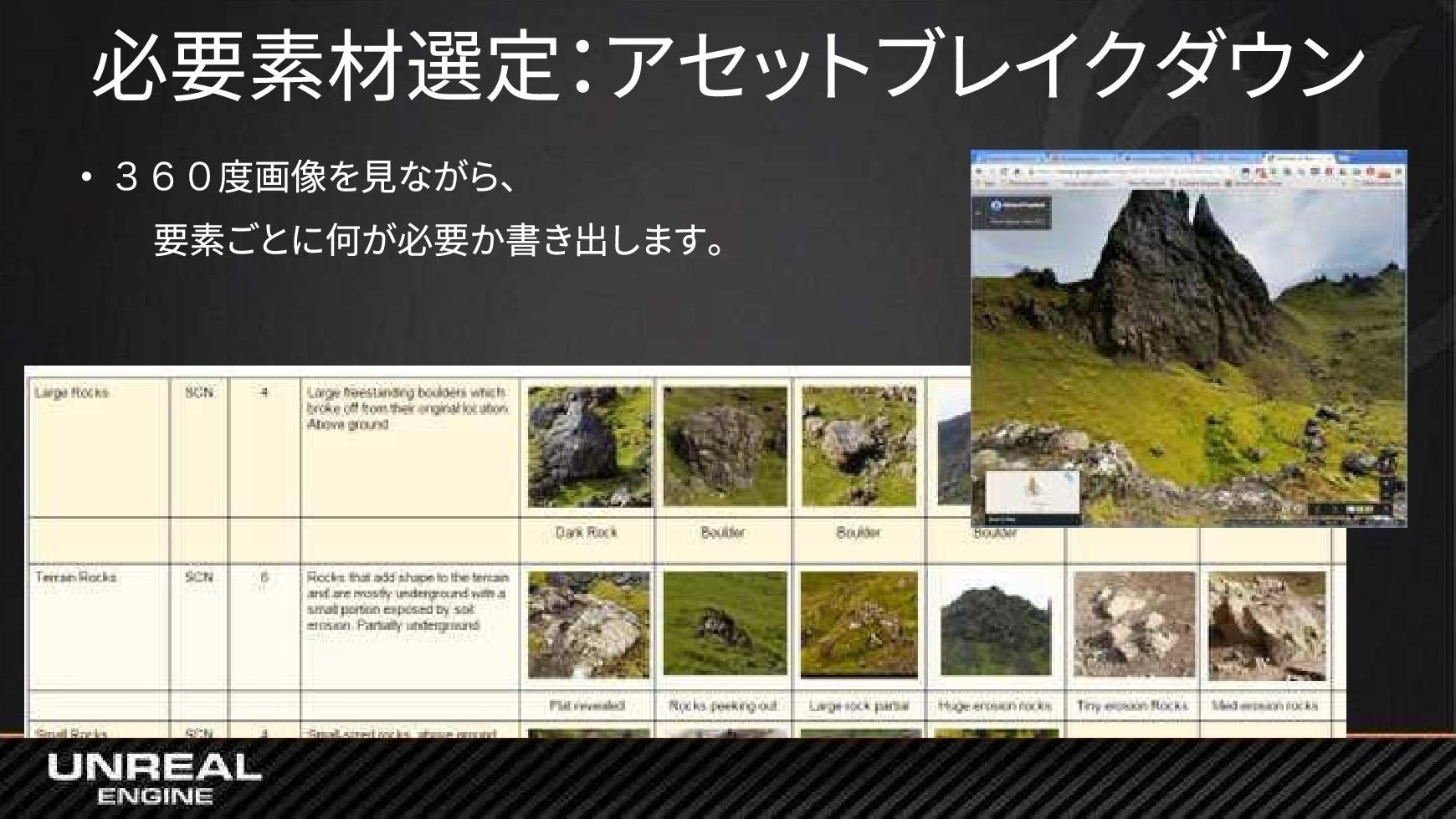Click the location info card in Street View

(1013, 212)
